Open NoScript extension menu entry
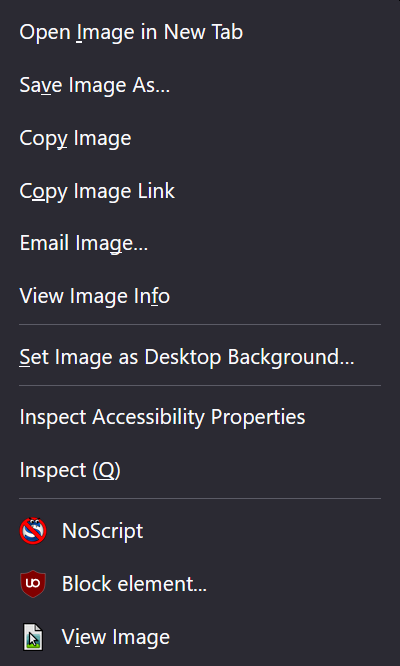This screenshot has width=400, height=666. pyautogui.click(x=200, y=531)
